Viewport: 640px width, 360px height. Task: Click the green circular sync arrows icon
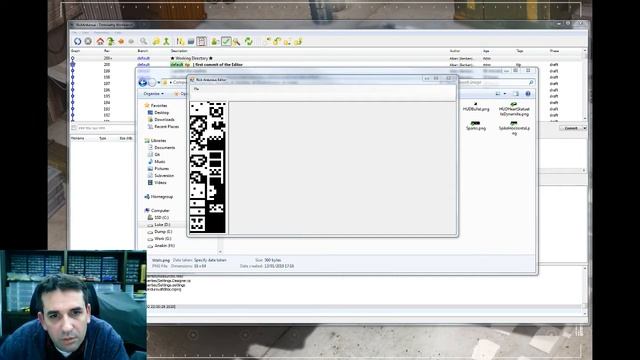249,41
